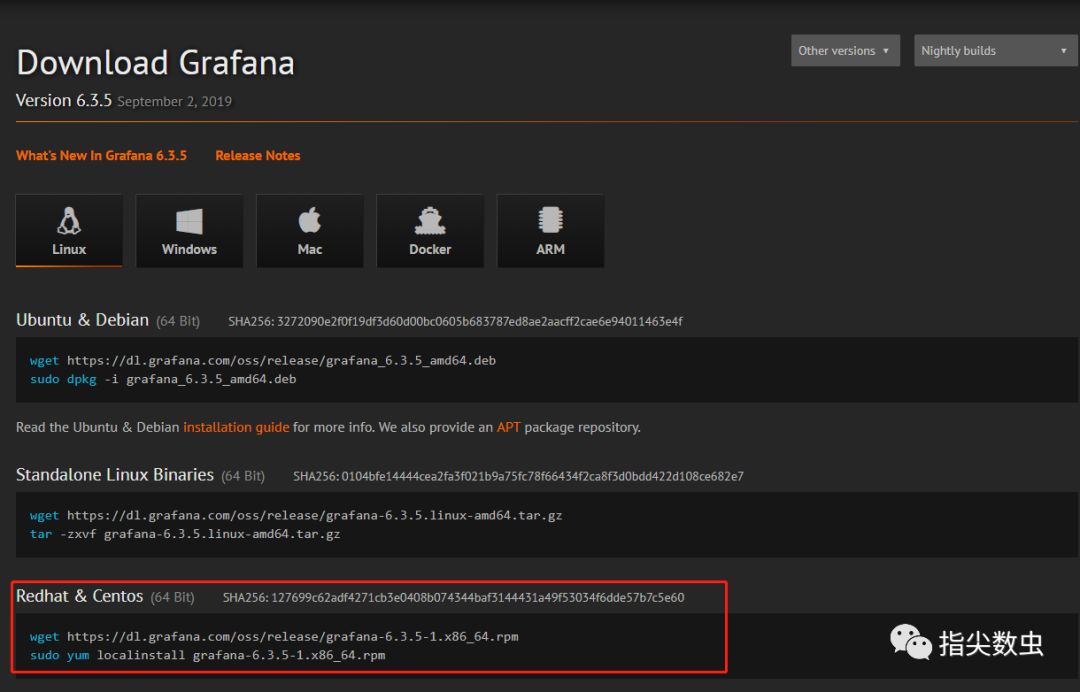Switch to the Windows tab label
This screenshot has width=1080, height=692.
189,249
